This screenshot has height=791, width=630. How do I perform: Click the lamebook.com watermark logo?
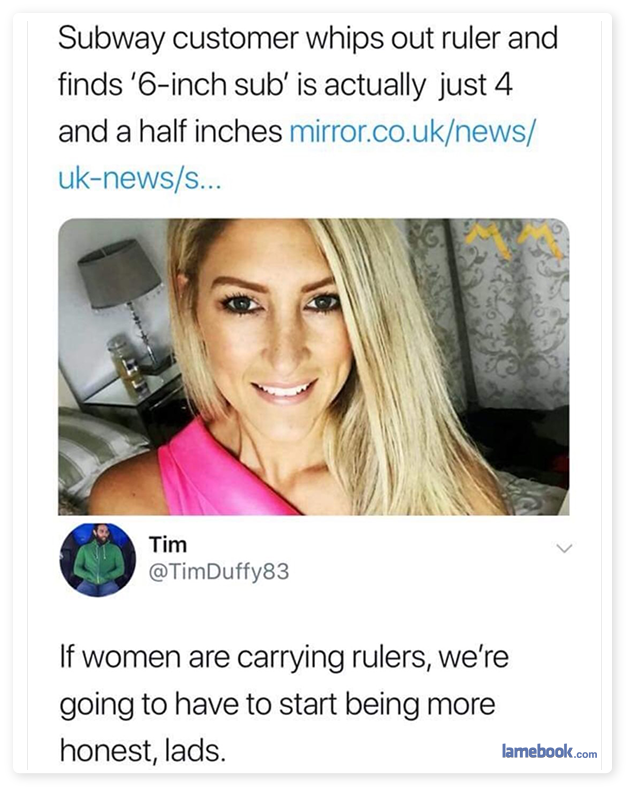549,751
